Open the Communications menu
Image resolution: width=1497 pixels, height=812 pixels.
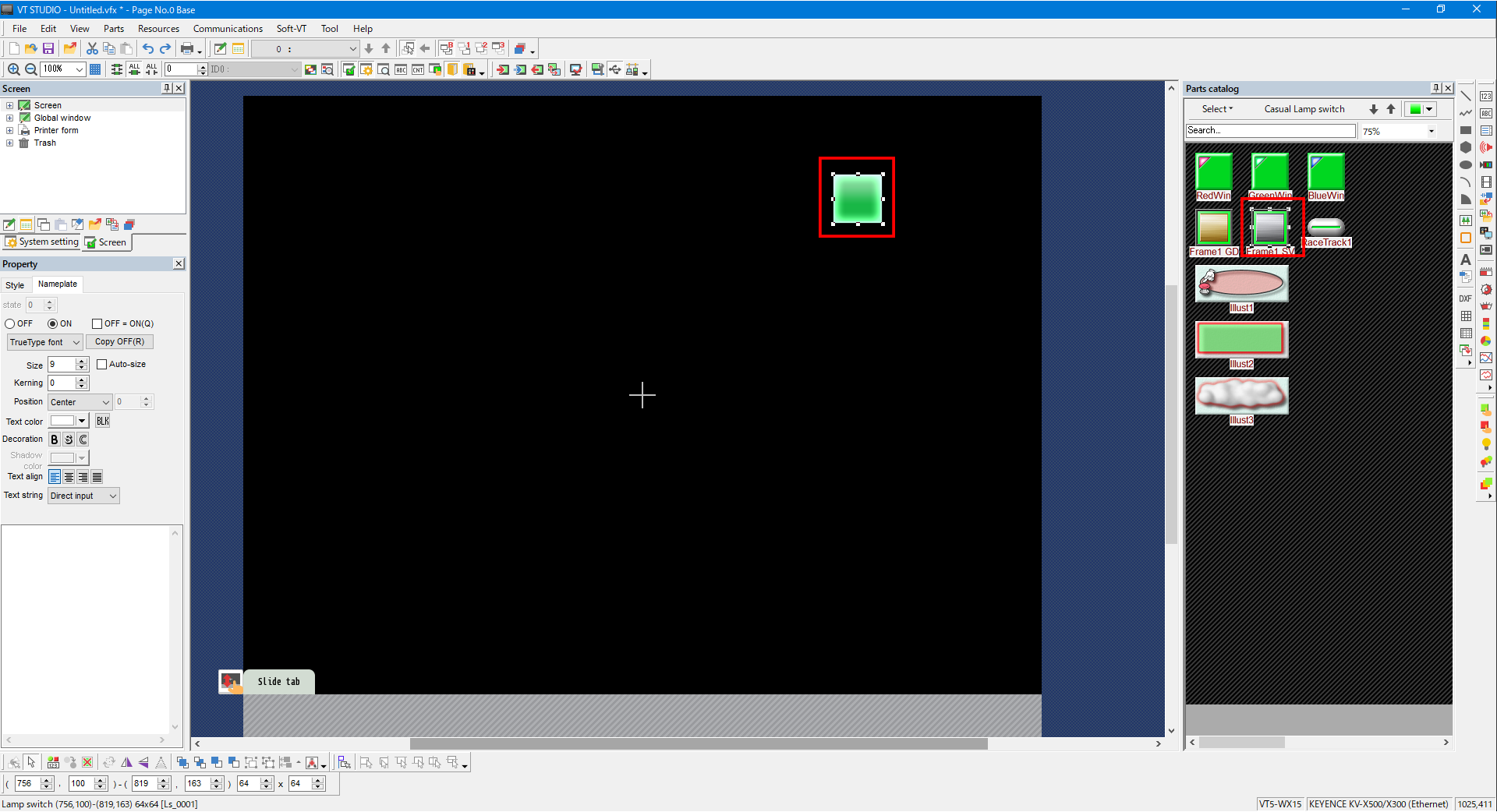pyautogui.click(x=228, y=29)
